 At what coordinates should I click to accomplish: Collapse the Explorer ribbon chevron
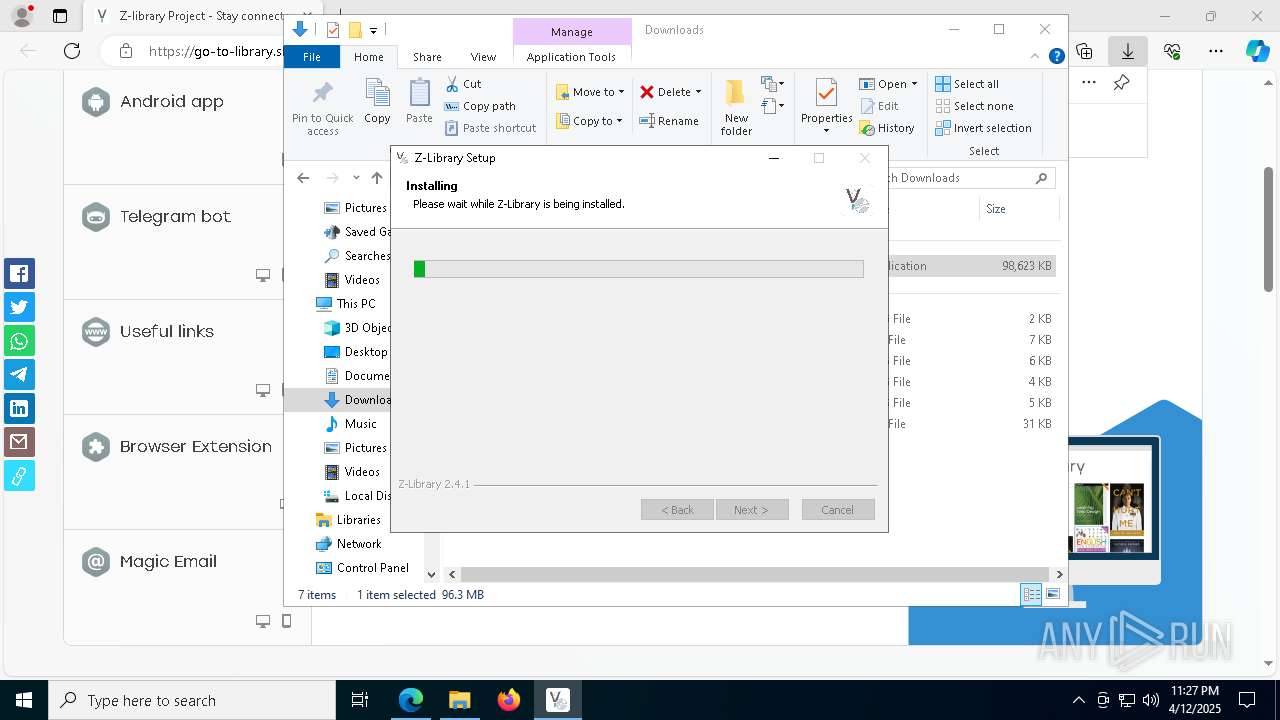click(x=1036, y=57)
